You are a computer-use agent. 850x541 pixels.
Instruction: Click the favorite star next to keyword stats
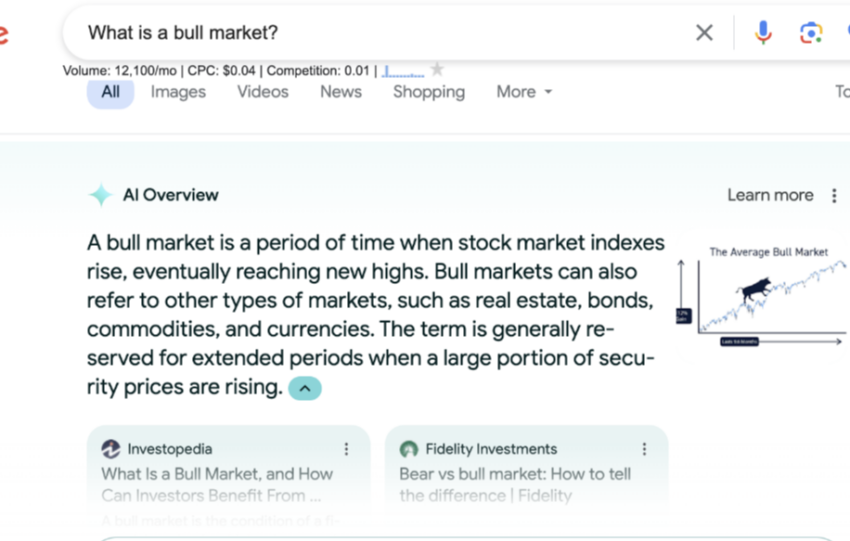tap(437, 69)
